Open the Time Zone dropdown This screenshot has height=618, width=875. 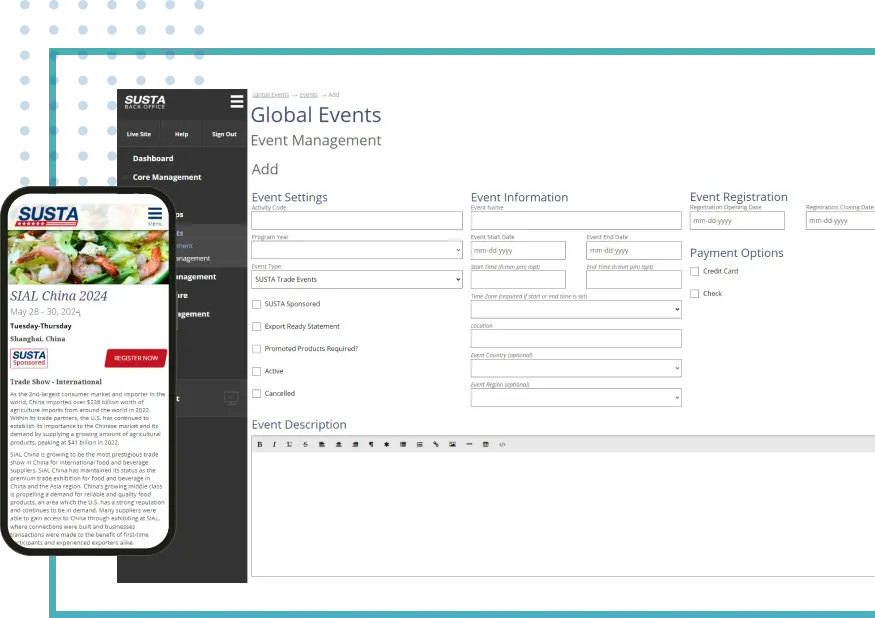tap(576, 310)
